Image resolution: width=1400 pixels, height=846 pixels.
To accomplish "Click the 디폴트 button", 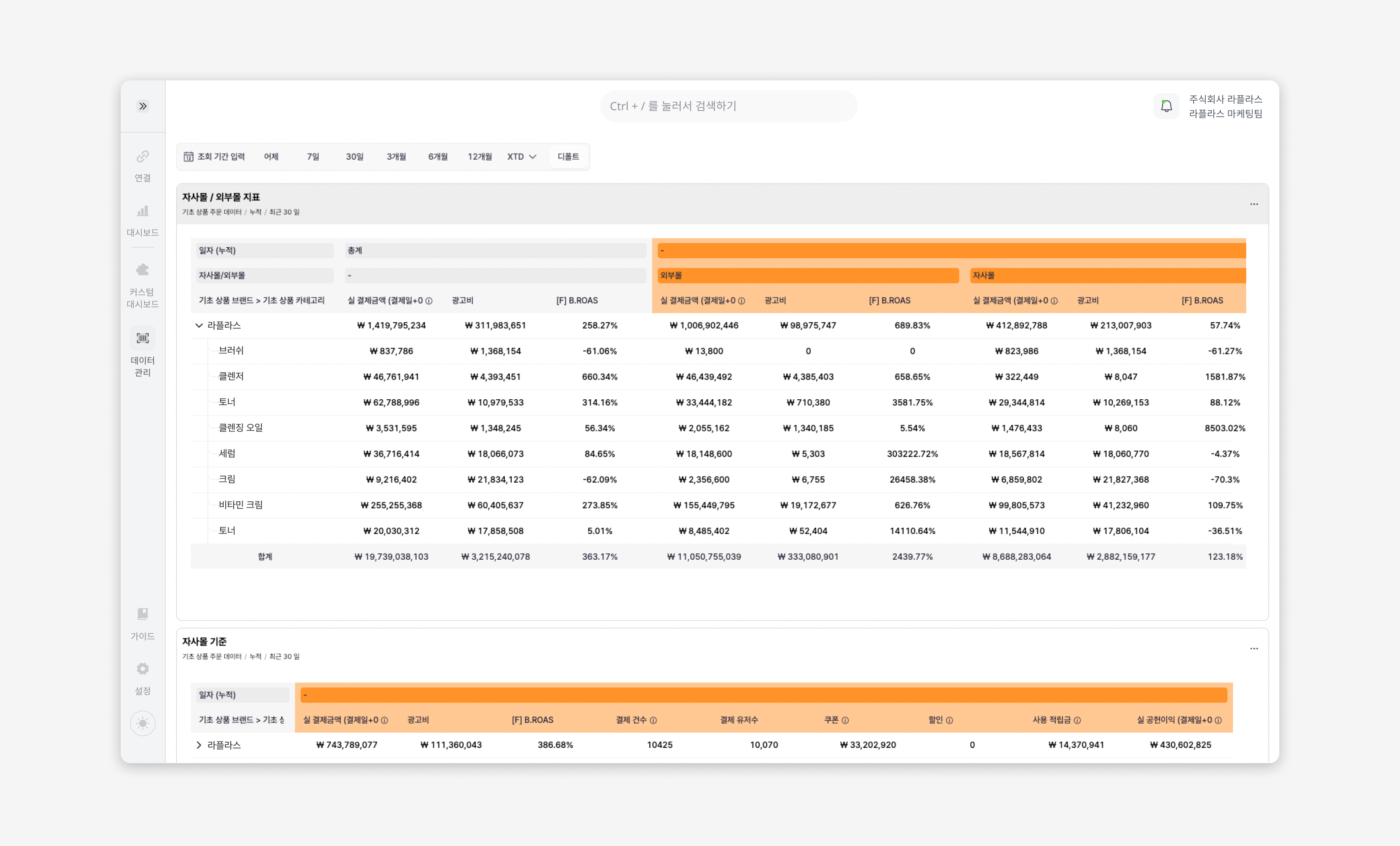I will 568,157.
